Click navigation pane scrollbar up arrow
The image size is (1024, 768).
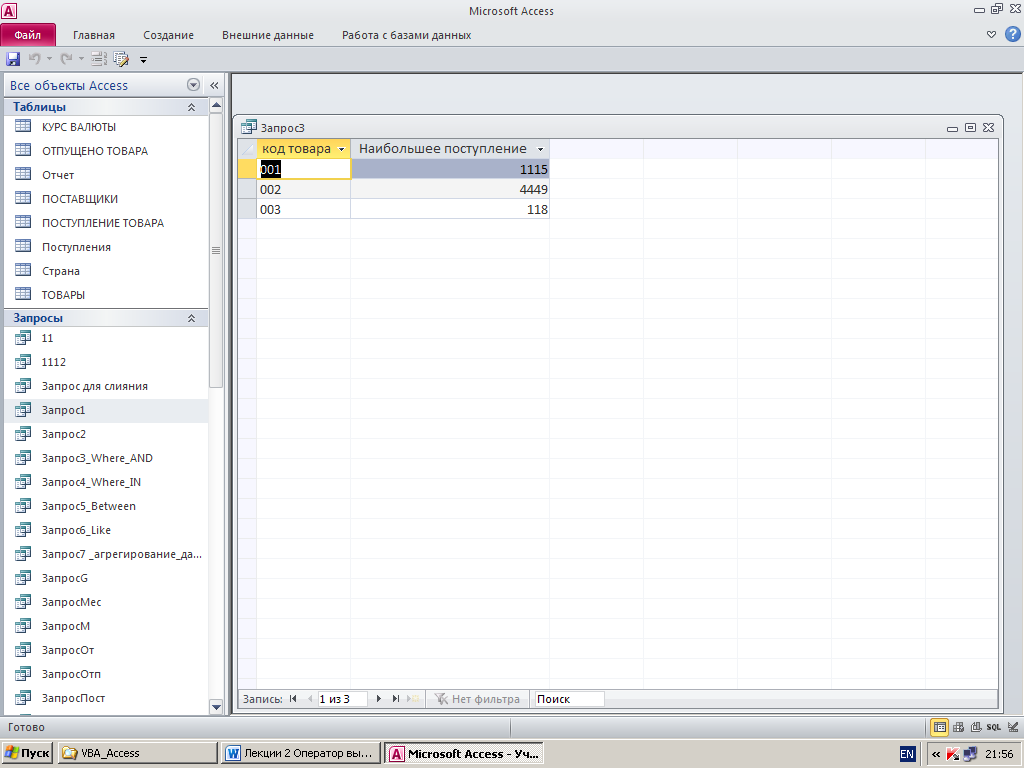(216, 105)
